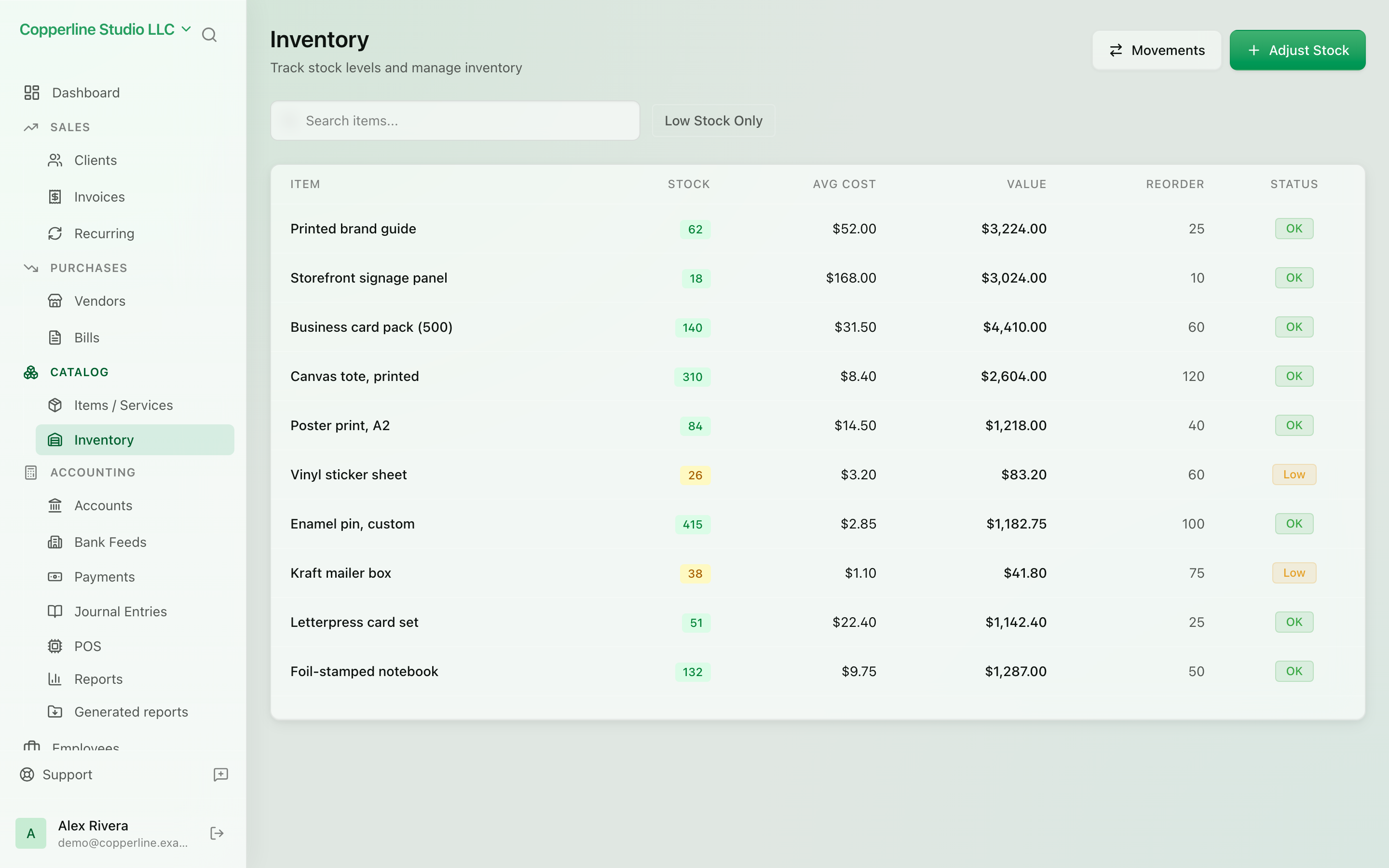Click the search magnifier icon in sidebar
The height and width of the screenshot is (868, 1389).
pyautogui.click(x=209, y=35)
